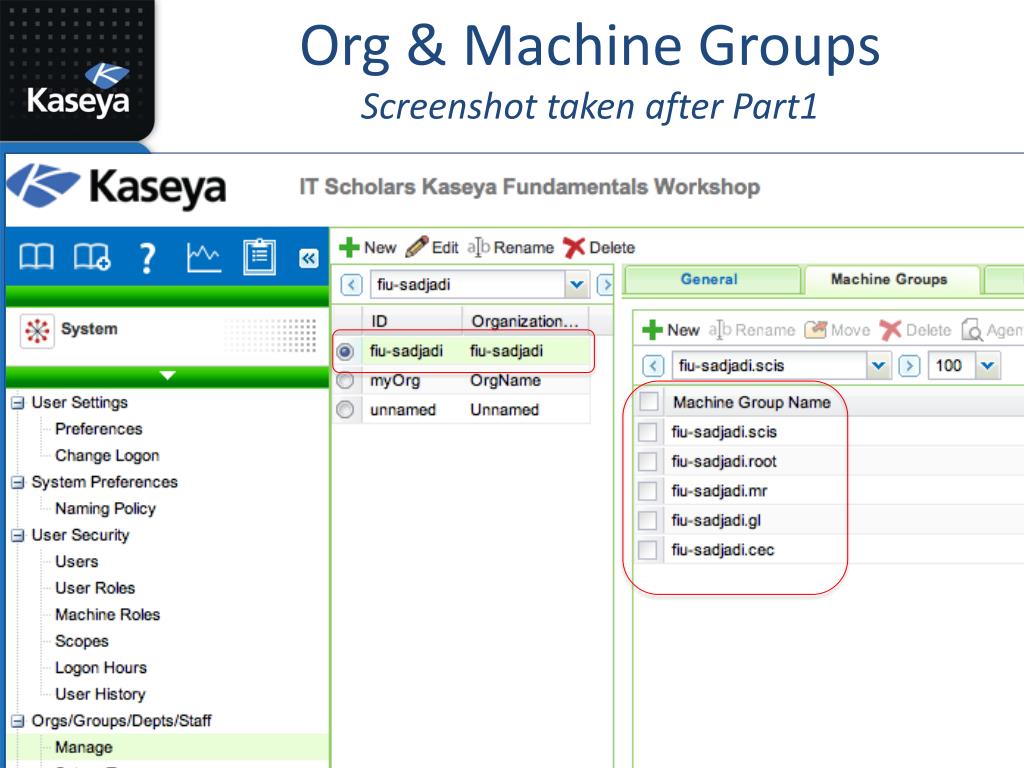Select the fiu-sadjadi organization radio button
Screen dimensions: 1024x768
(345, 351)
